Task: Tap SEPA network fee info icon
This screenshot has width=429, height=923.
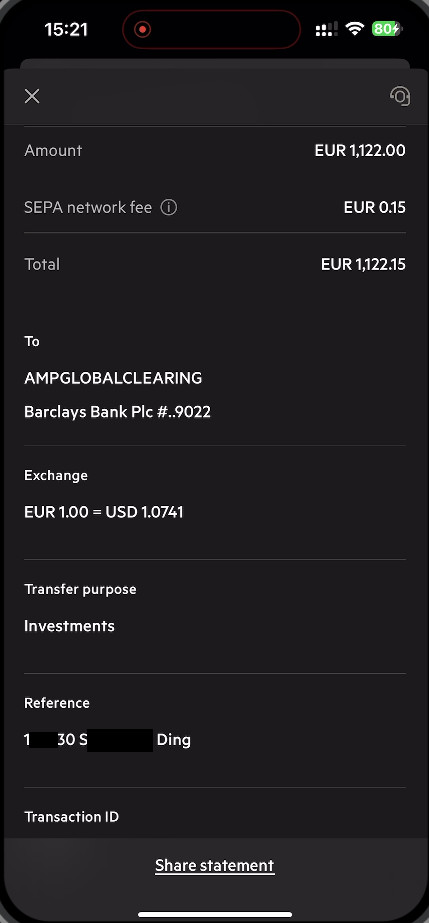Action: click(x=169, y=207)
